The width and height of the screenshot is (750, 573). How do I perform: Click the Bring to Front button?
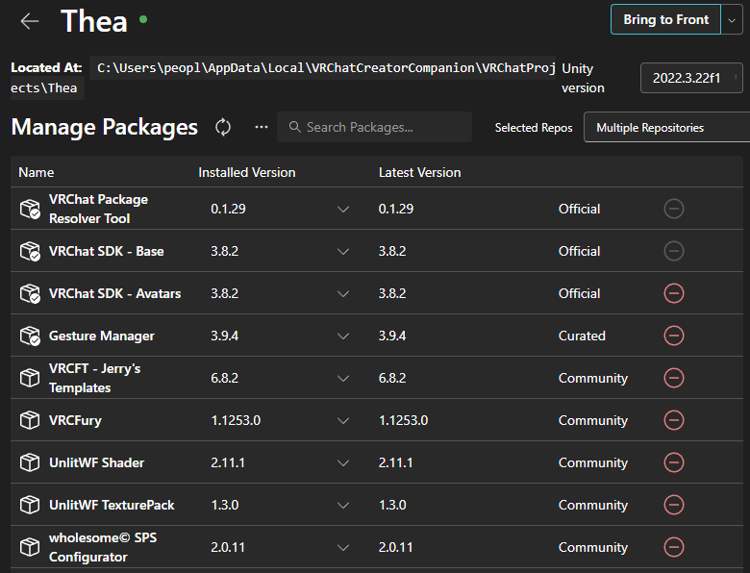click(665, 20)
